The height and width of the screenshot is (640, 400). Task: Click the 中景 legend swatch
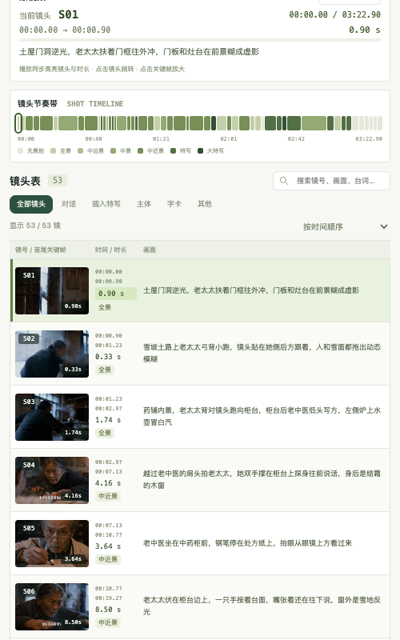point(113,151)
